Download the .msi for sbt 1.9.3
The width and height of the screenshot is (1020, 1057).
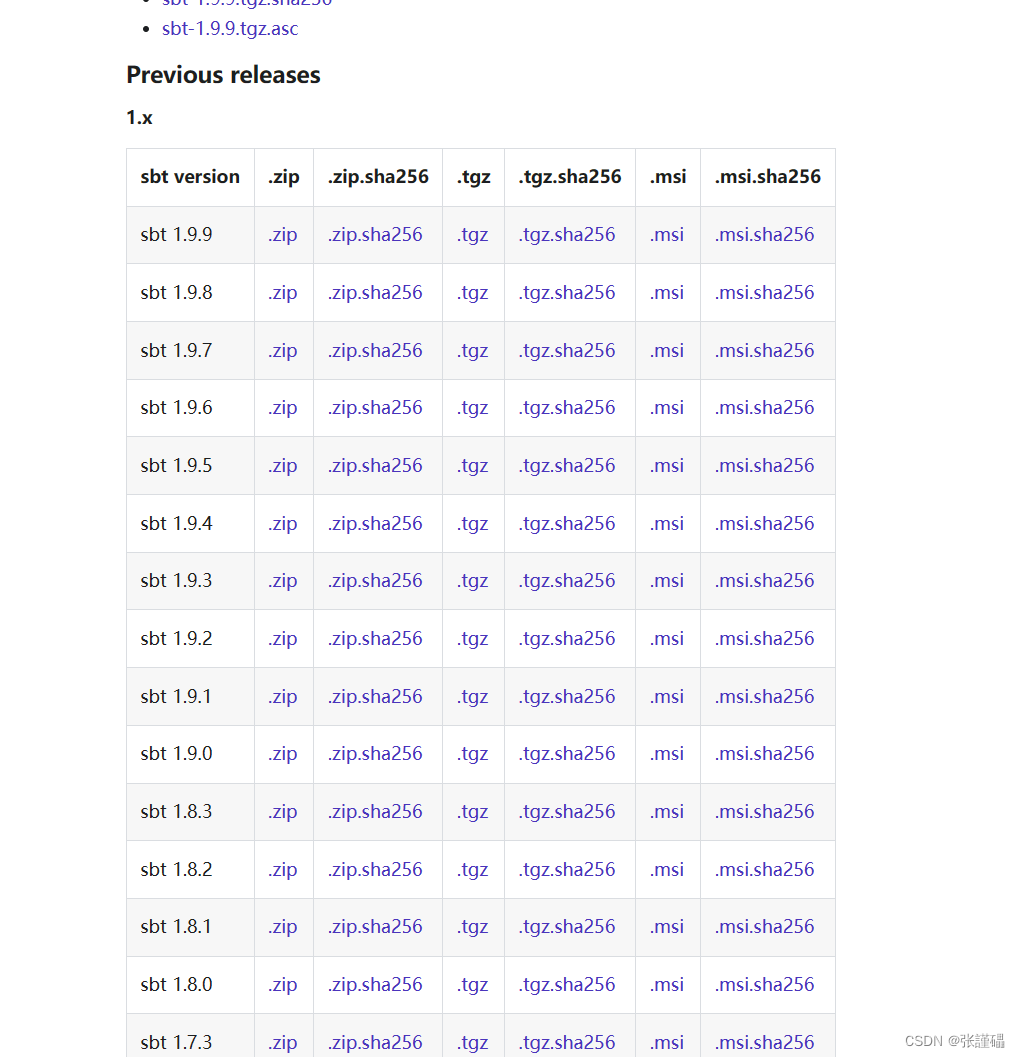point(667,581)
